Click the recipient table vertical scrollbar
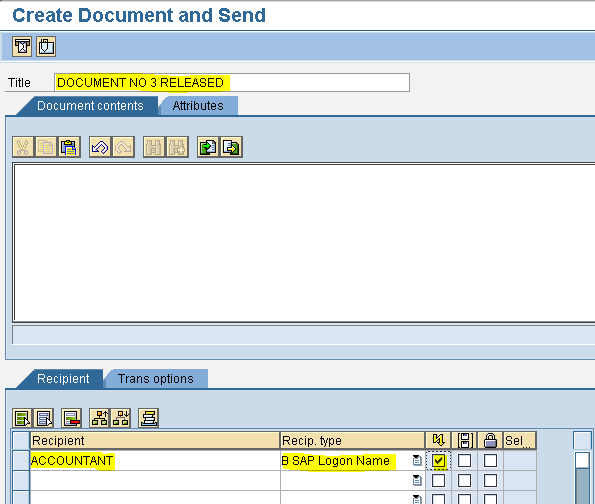595x504 pixels. coord(582,477)
